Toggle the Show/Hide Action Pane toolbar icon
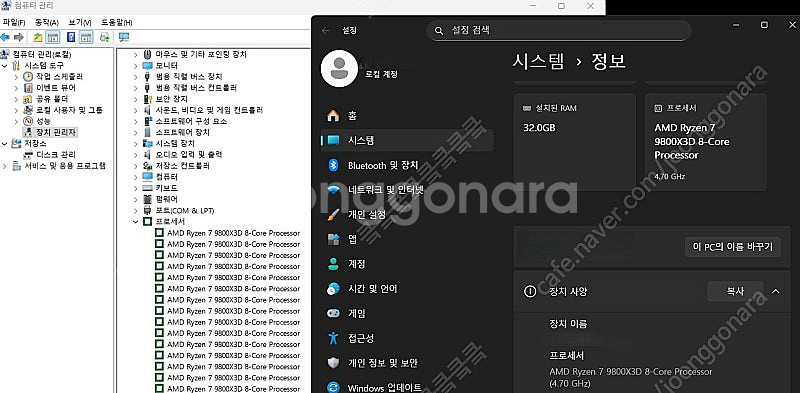The width and height of the screenshot is (800, 393). tap(86, 37)
